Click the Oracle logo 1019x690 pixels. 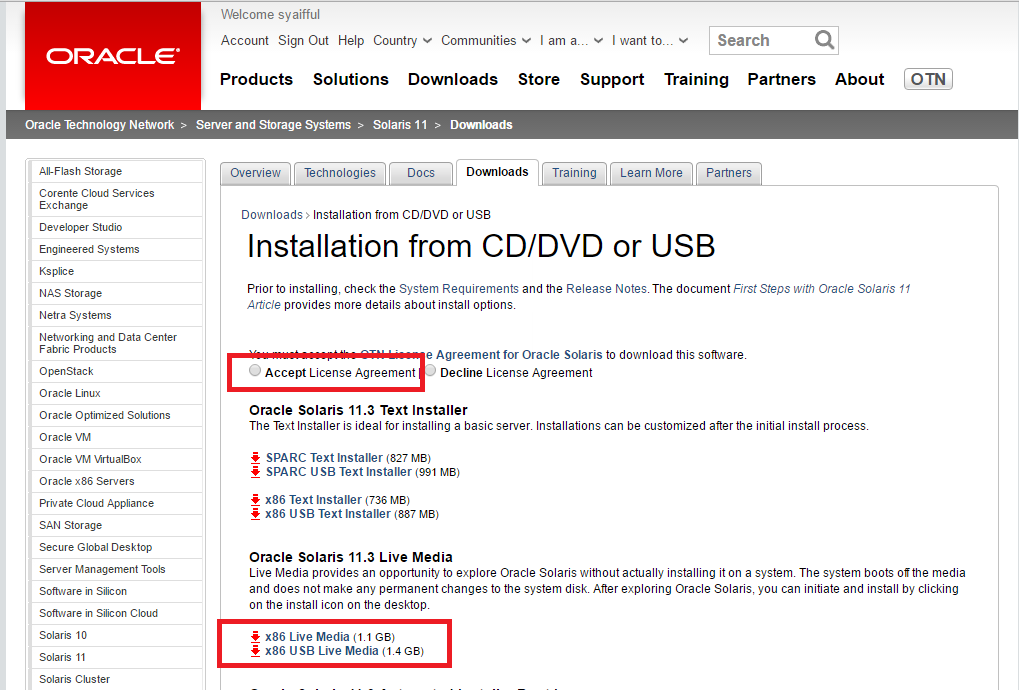pos(112,56)
